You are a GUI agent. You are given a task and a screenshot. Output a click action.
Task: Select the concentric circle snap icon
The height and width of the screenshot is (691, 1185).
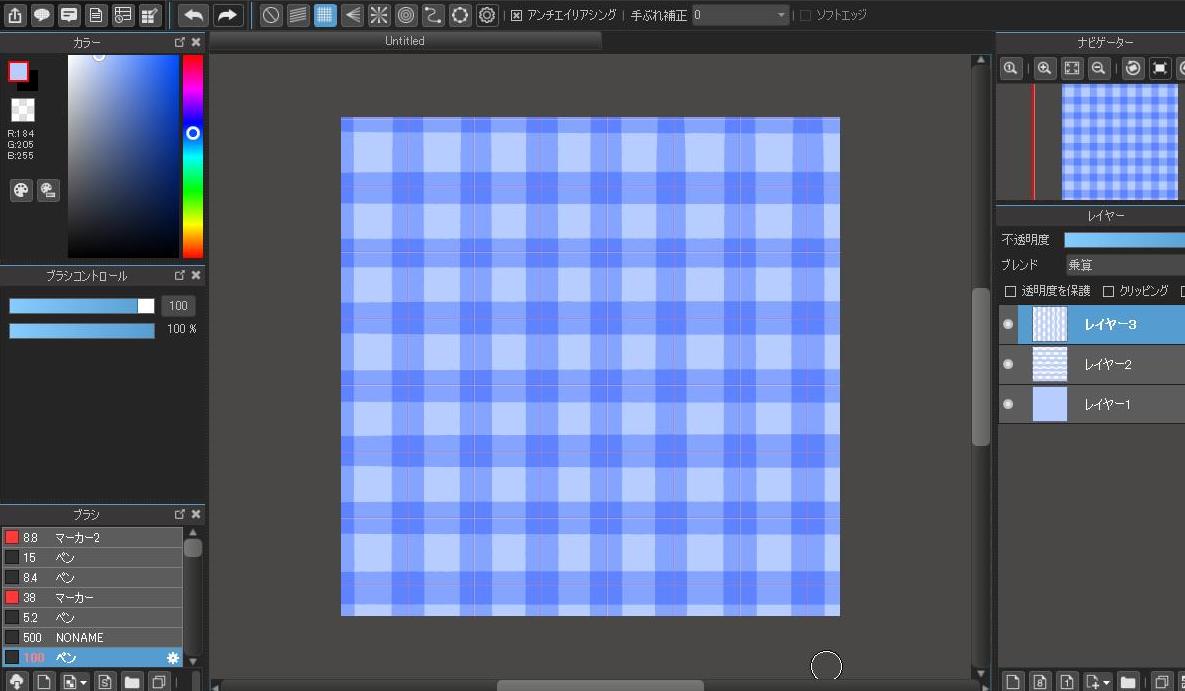[x=406, y=15]
